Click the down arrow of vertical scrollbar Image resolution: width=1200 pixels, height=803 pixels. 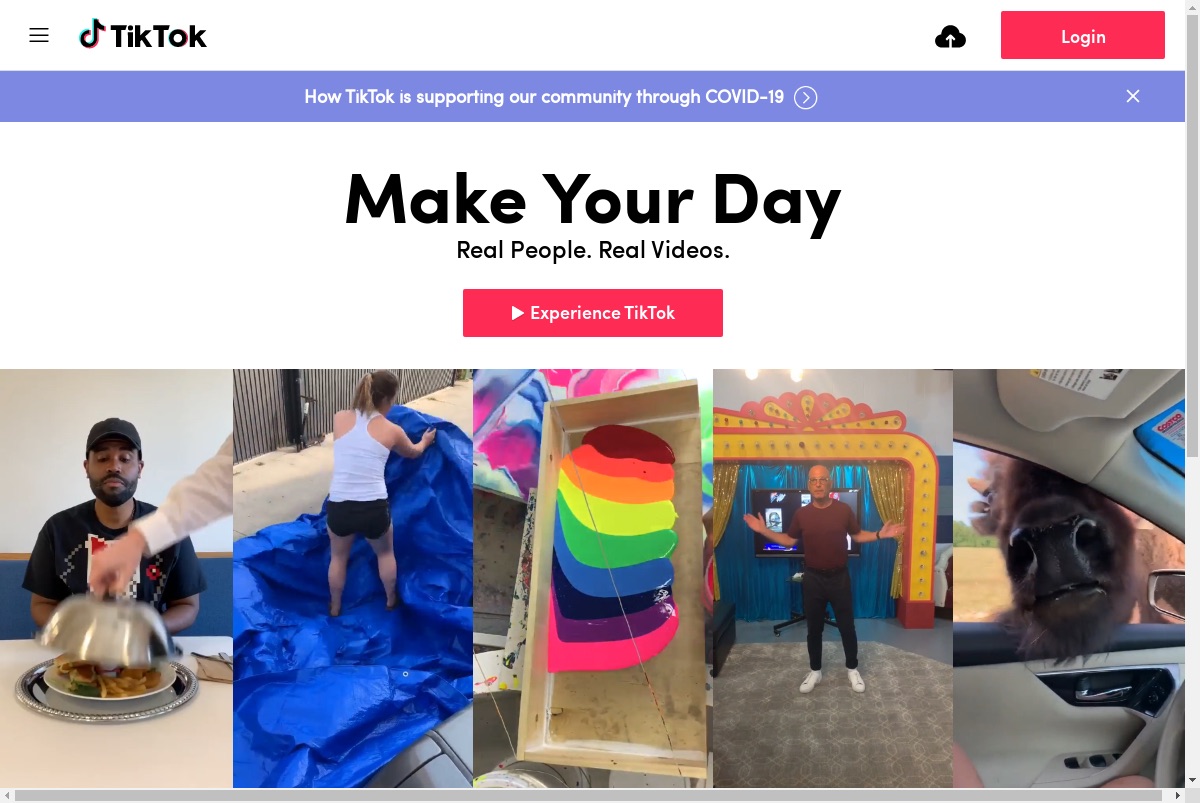(1192, 780)
